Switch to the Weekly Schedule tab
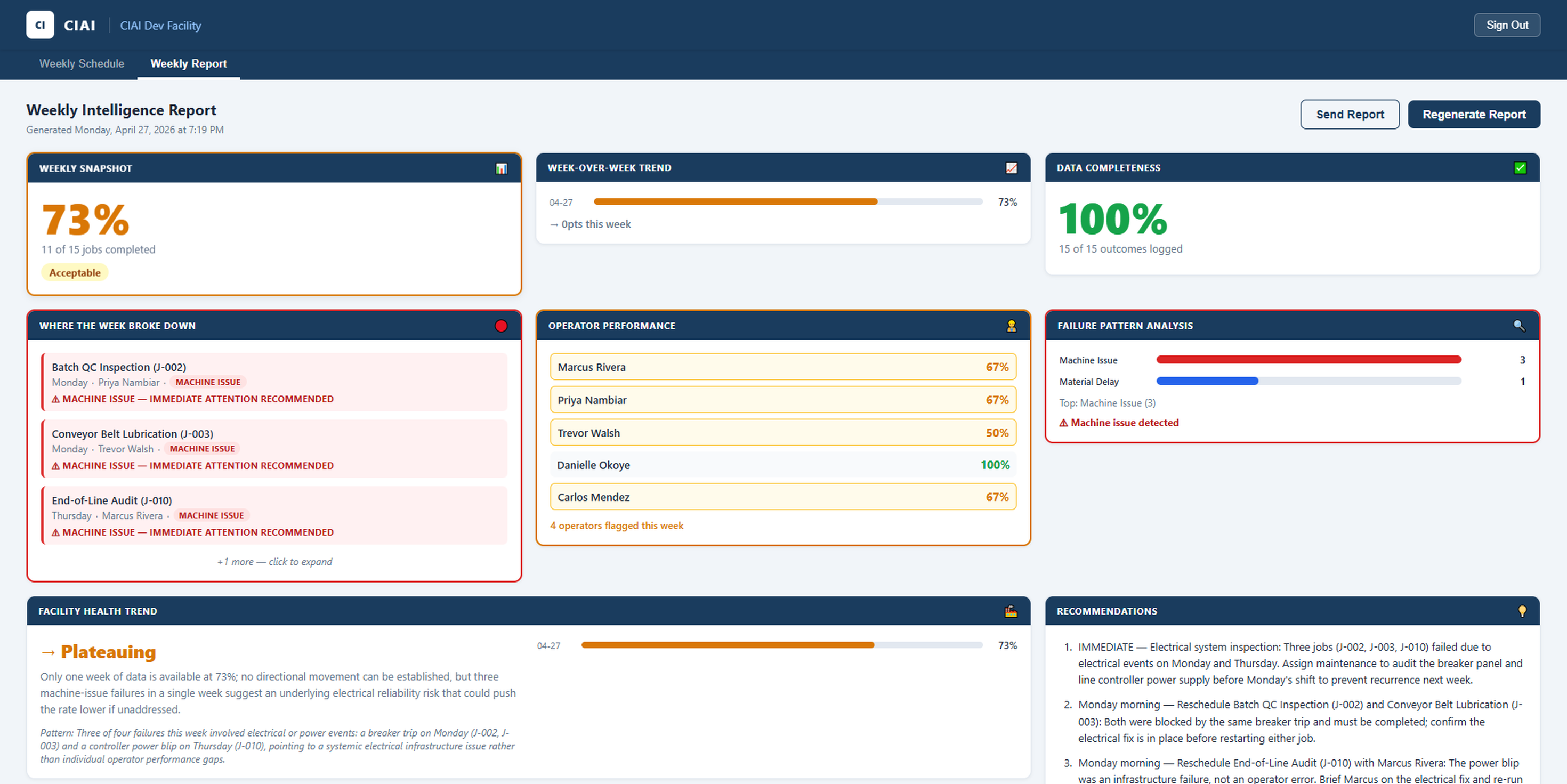The width and height of the screenshot is (1567, 784). pyautogui.click(x=82, y=64)
